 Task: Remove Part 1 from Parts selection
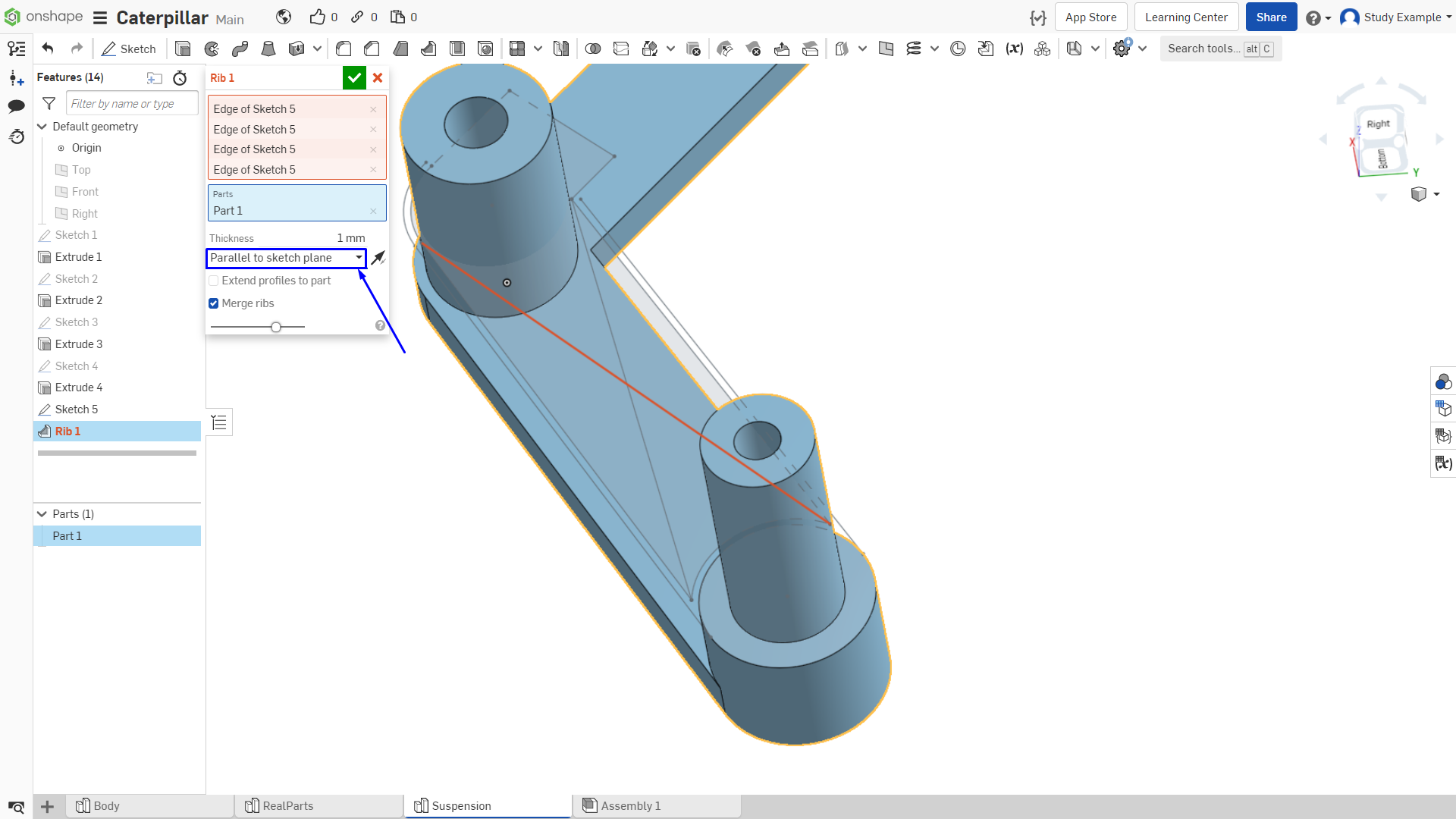point(373,211)
